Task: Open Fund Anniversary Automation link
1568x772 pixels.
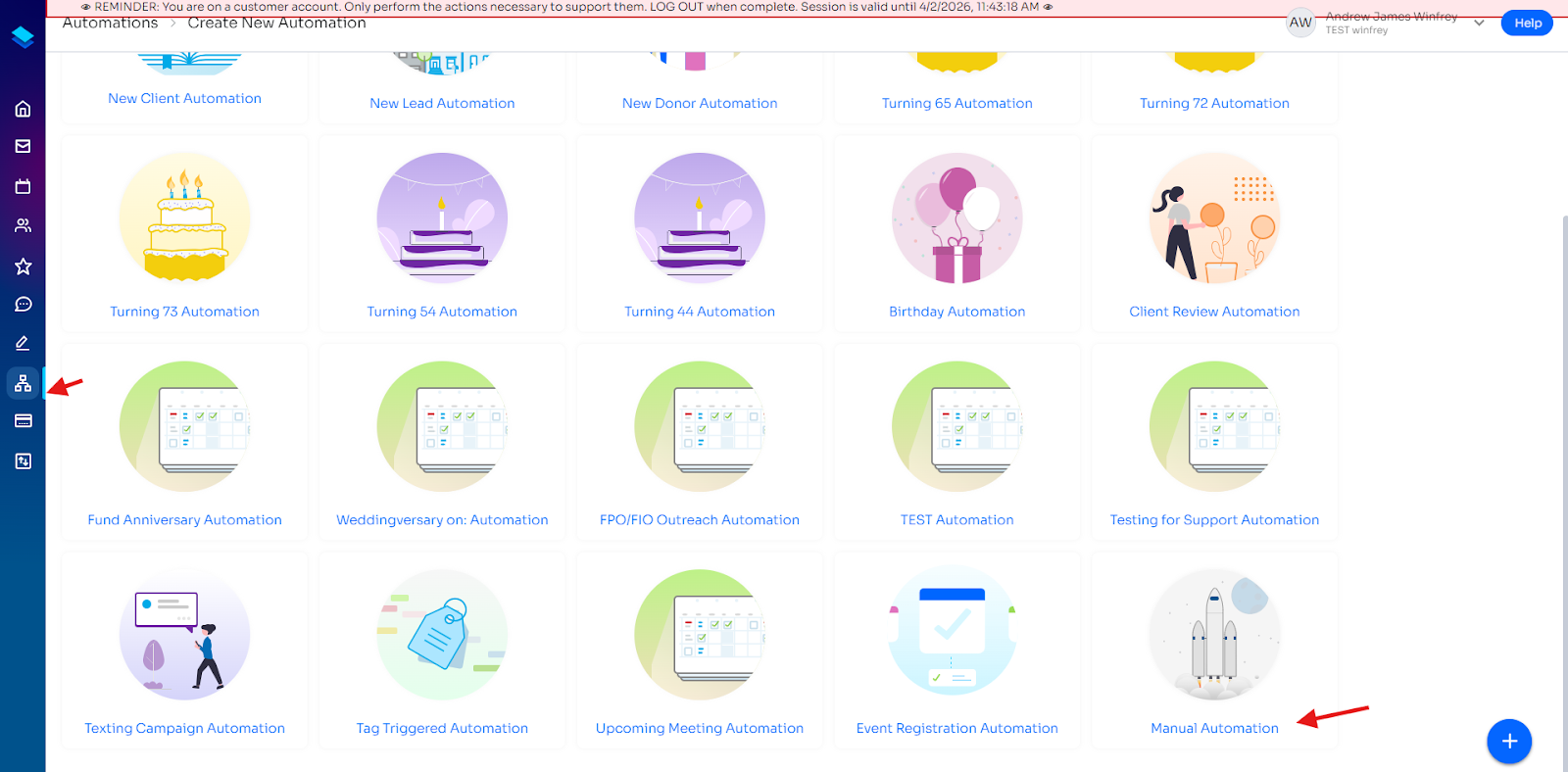Action: tap(184, 520)
